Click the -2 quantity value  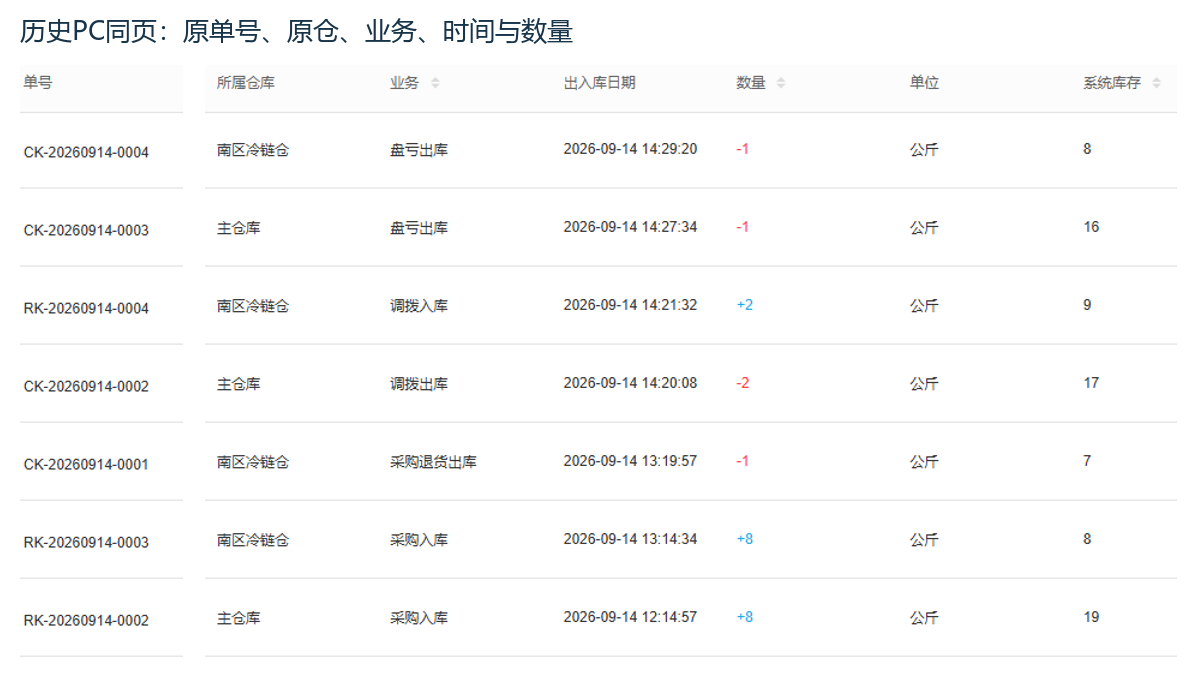tap(743, 383)
